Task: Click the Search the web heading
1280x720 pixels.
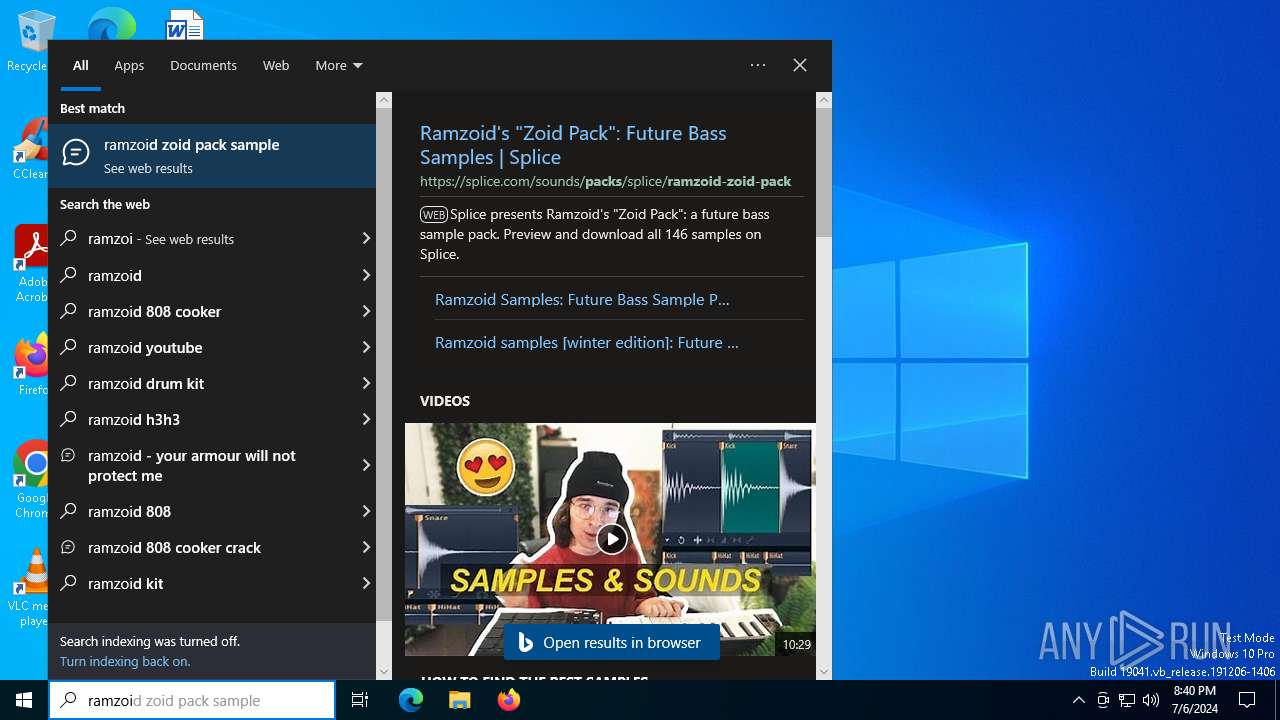Action: point(105,204)
